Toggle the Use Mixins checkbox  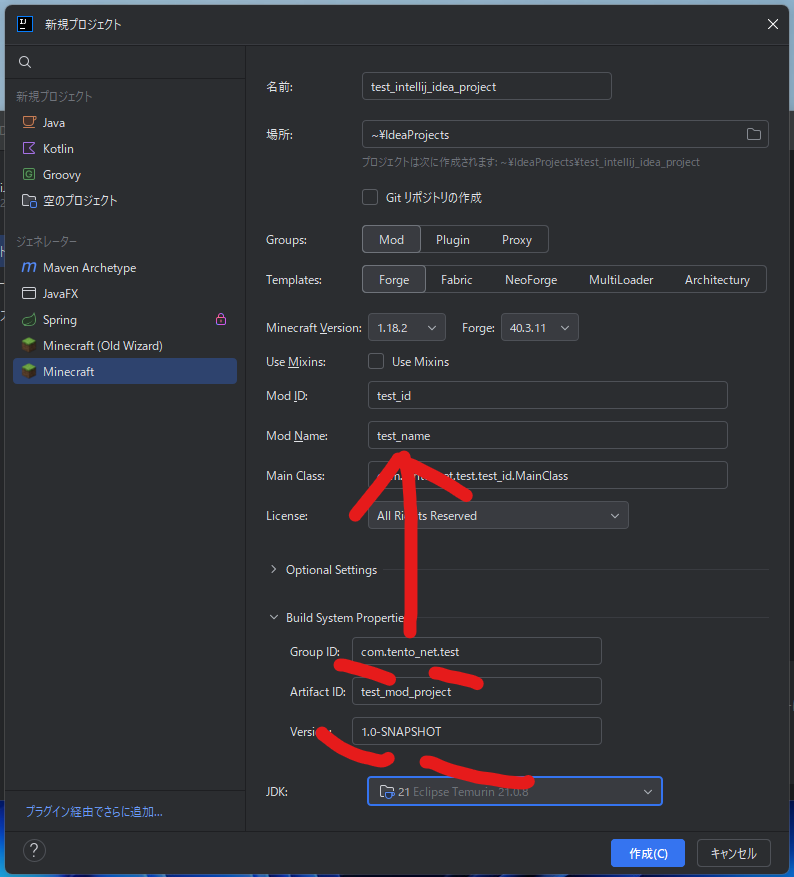tap(376, 361)
